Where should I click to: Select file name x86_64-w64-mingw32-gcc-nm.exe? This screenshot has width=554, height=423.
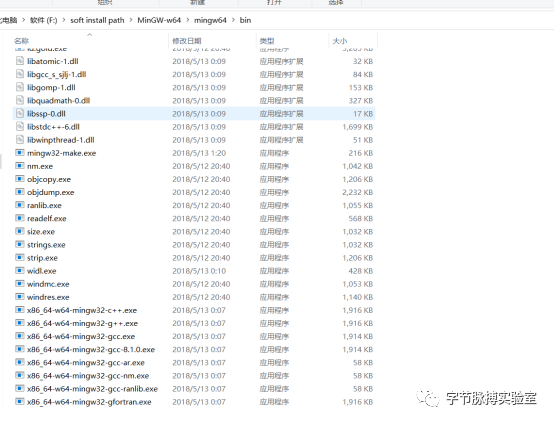coord(88,376)
